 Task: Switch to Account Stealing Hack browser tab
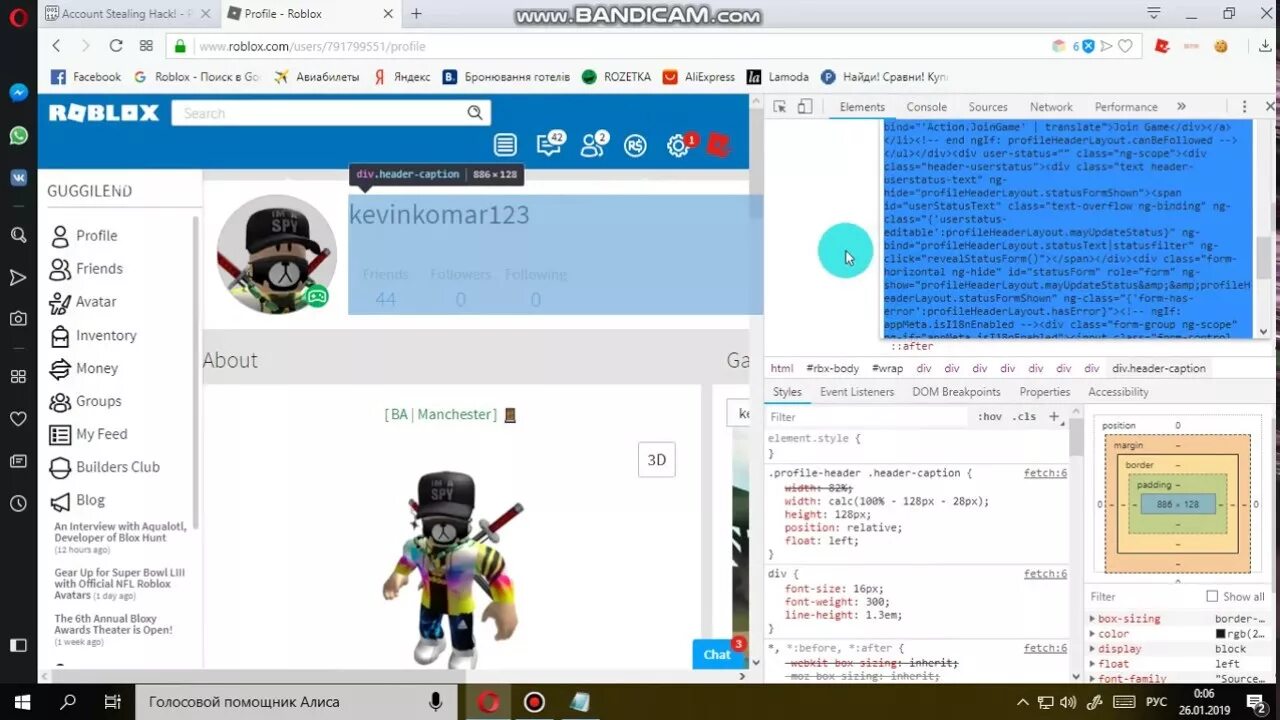(x=128, y=14)
